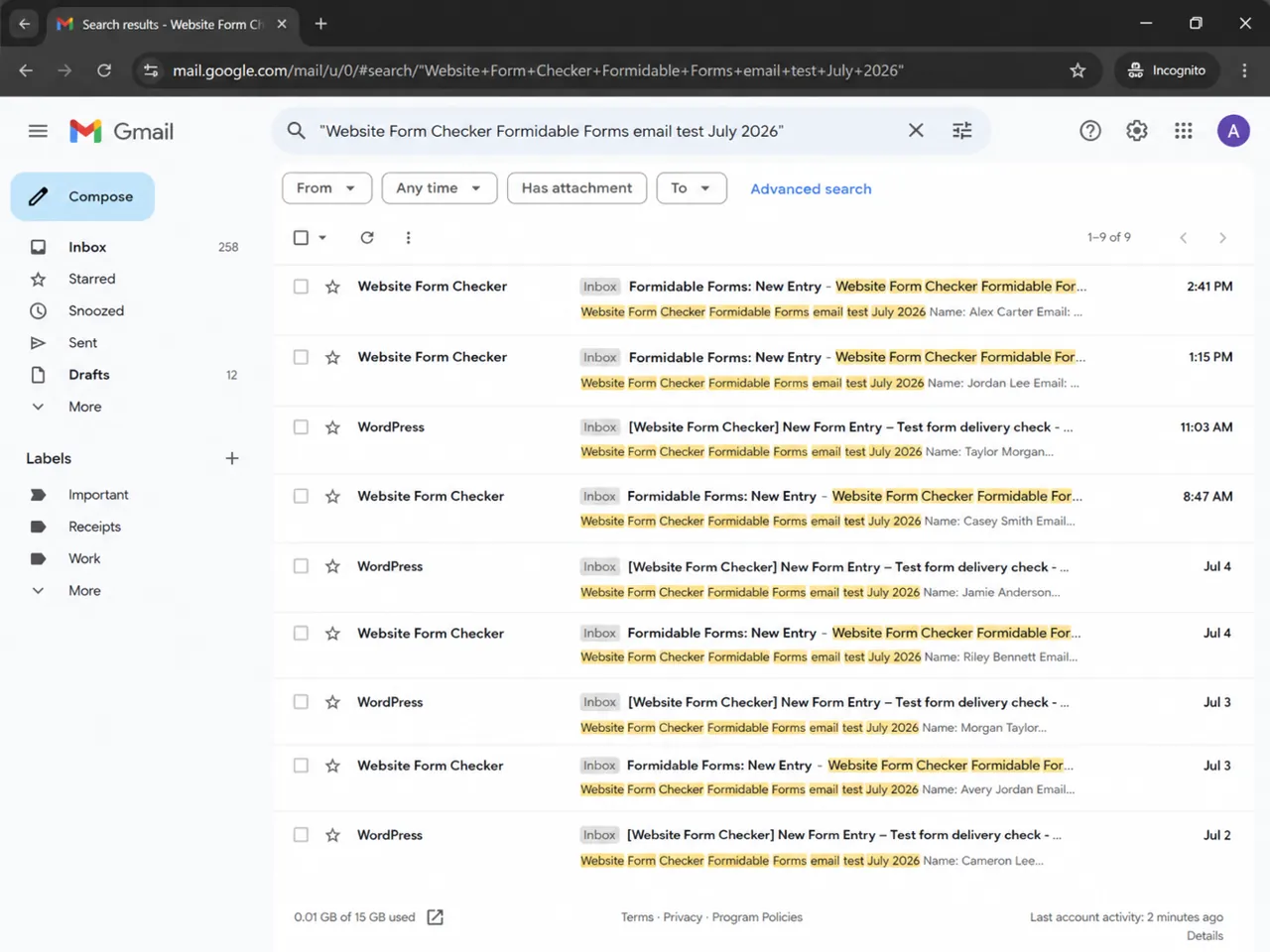This screenshot has height=952, width=1270.
Task: Open the Support help icon
Action: click(1090, 131)
